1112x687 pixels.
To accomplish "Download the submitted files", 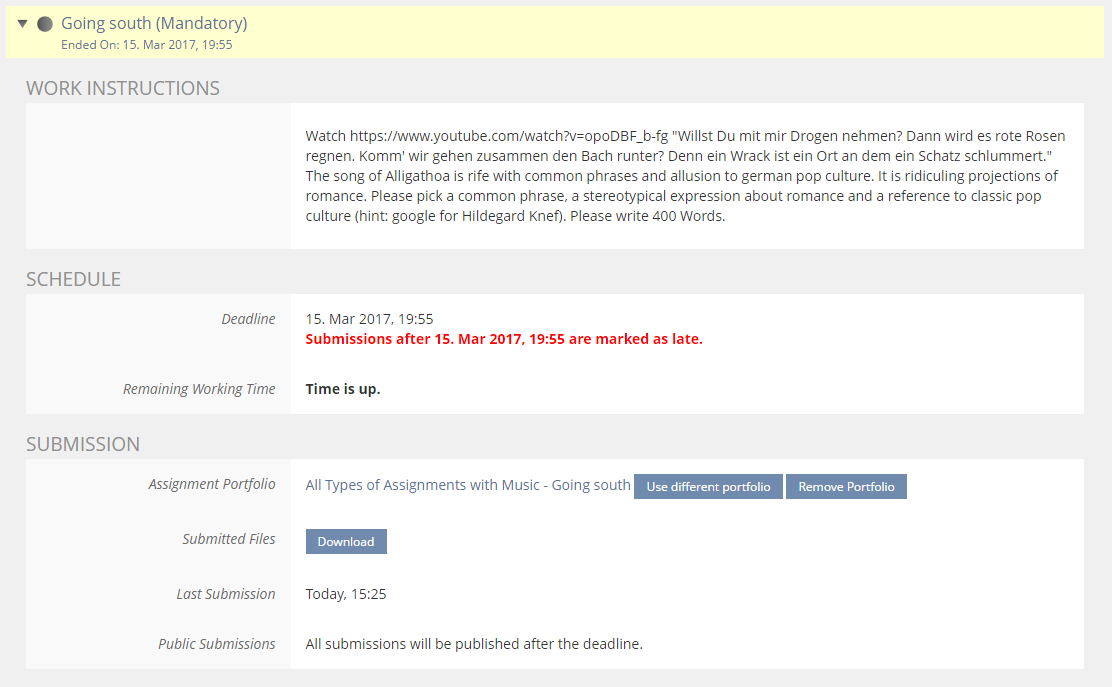I will click(346, 542).
